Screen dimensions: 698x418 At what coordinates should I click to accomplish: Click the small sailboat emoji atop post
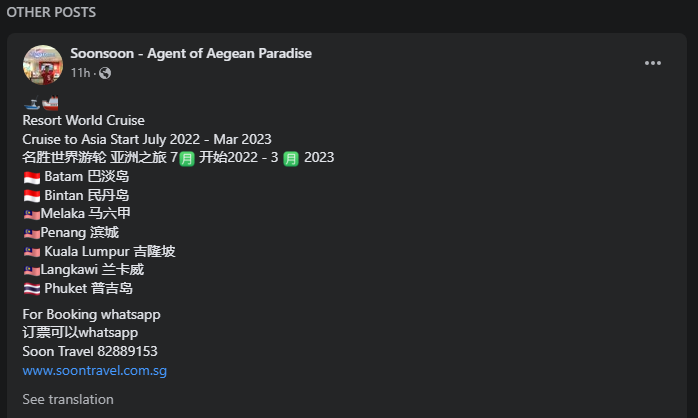click(x=32, y=103)
